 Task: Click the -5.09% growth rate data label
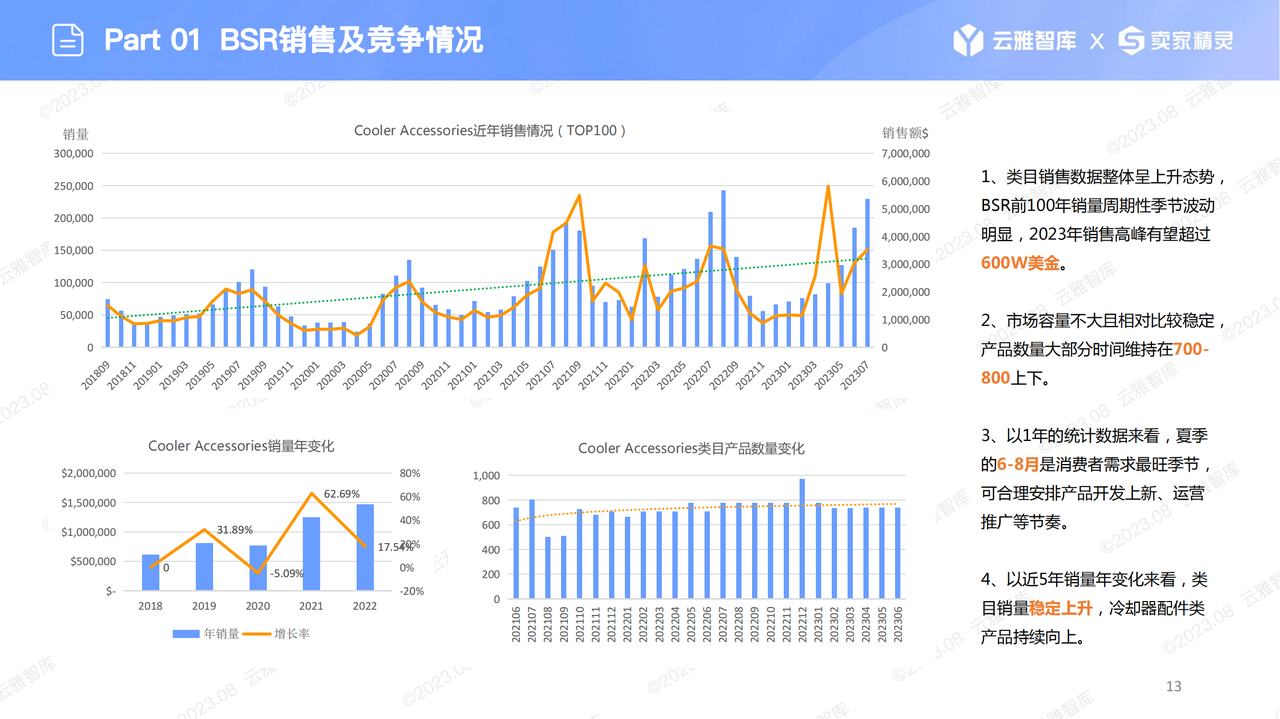click(286, 573)
